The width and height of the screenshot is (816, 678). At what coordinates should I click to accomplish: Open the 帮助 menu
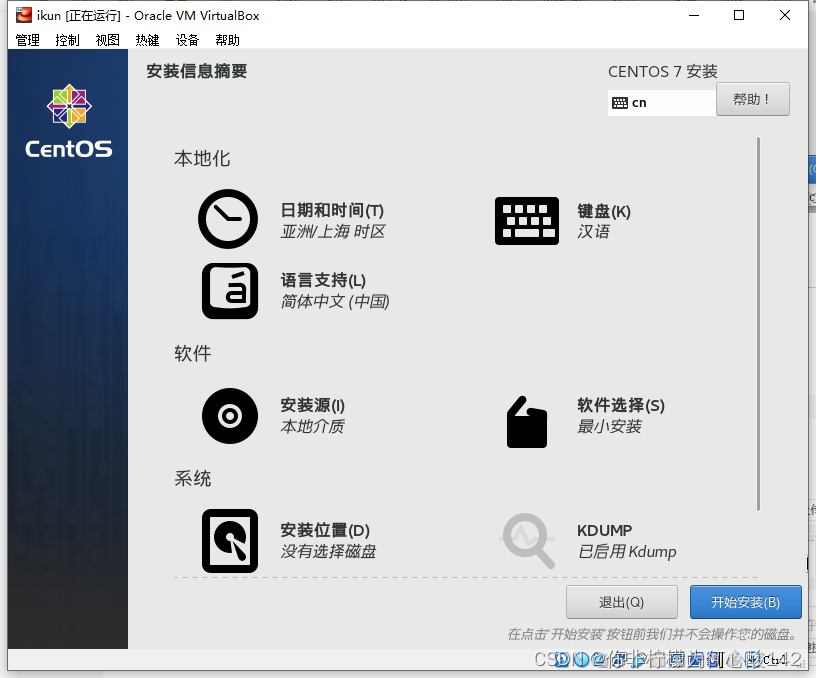pyautogui.click(x=225, y=40)
